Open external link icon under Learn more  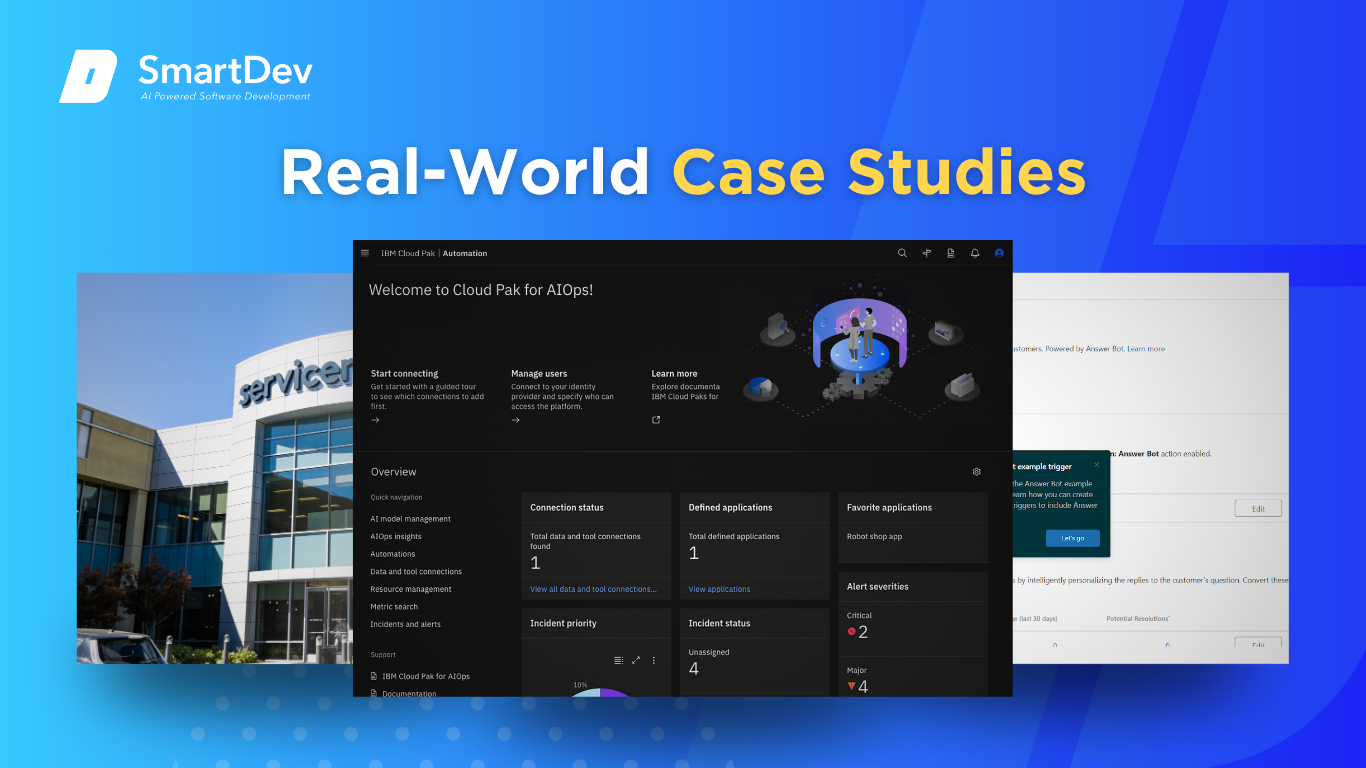pos(656,420)
